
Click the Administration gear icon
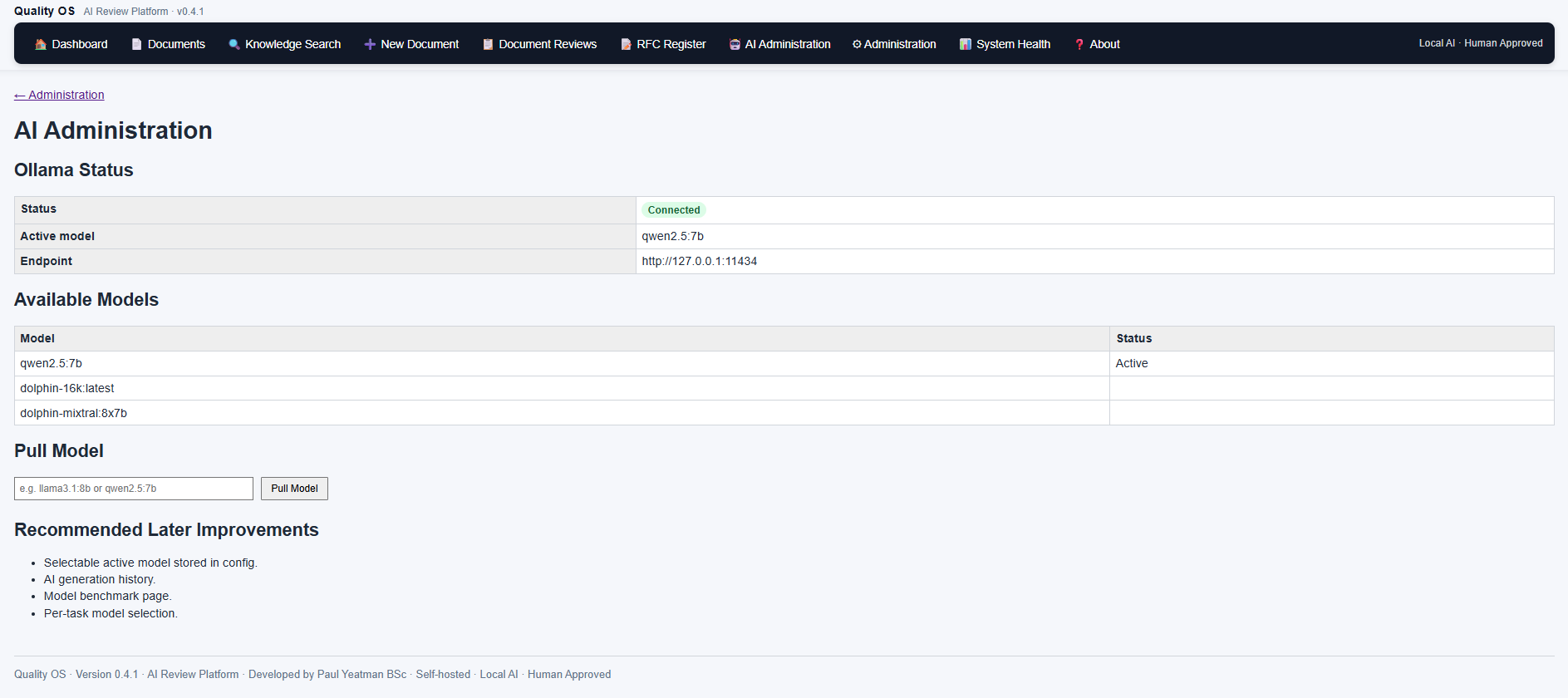pos(857,44)
